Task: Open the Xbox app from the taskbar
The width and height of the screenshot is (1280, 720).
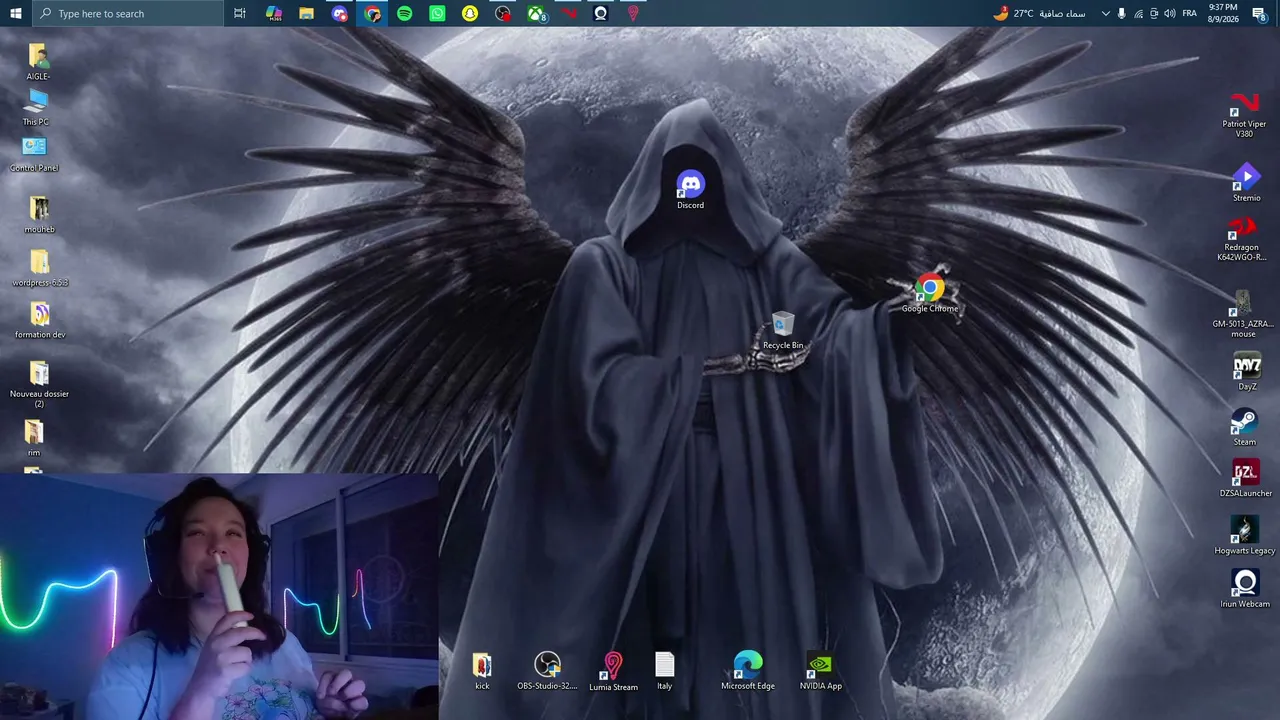Action: (536, 13)
